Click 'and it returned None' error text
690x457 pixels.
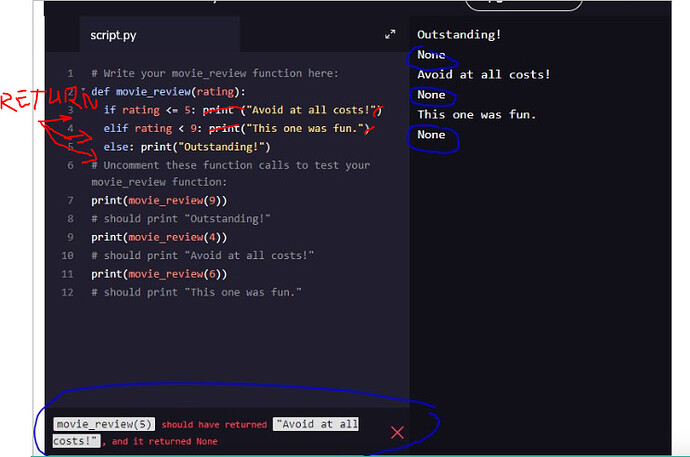(x=165, y=441)
